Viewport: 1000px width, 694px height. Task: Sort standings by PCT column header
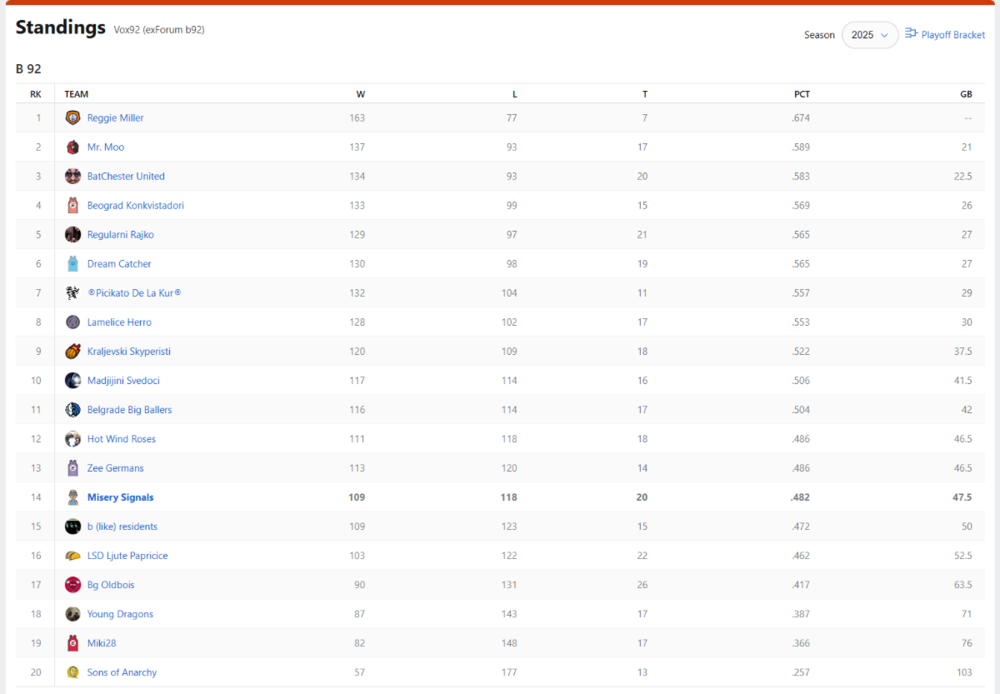(x=801, y=94)
